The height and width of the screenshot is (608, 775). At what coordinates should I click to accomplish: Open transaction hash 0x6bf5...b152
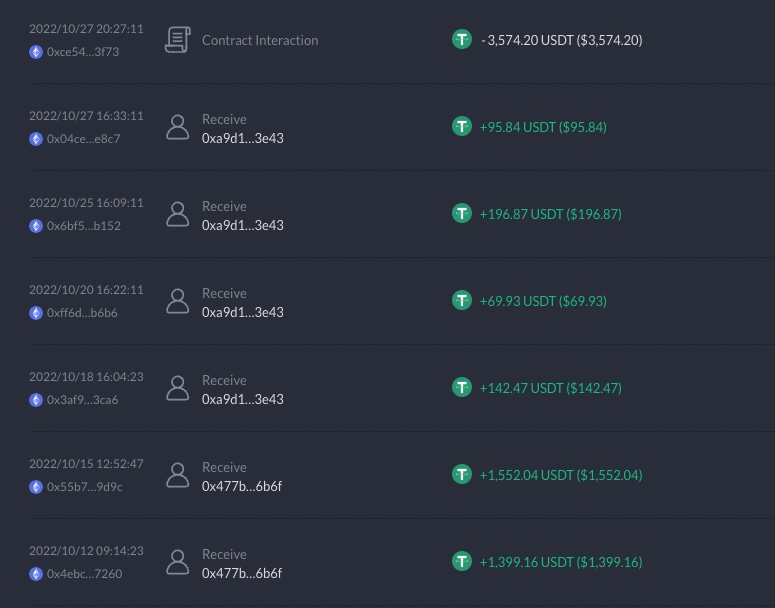[x=84, y=226]
